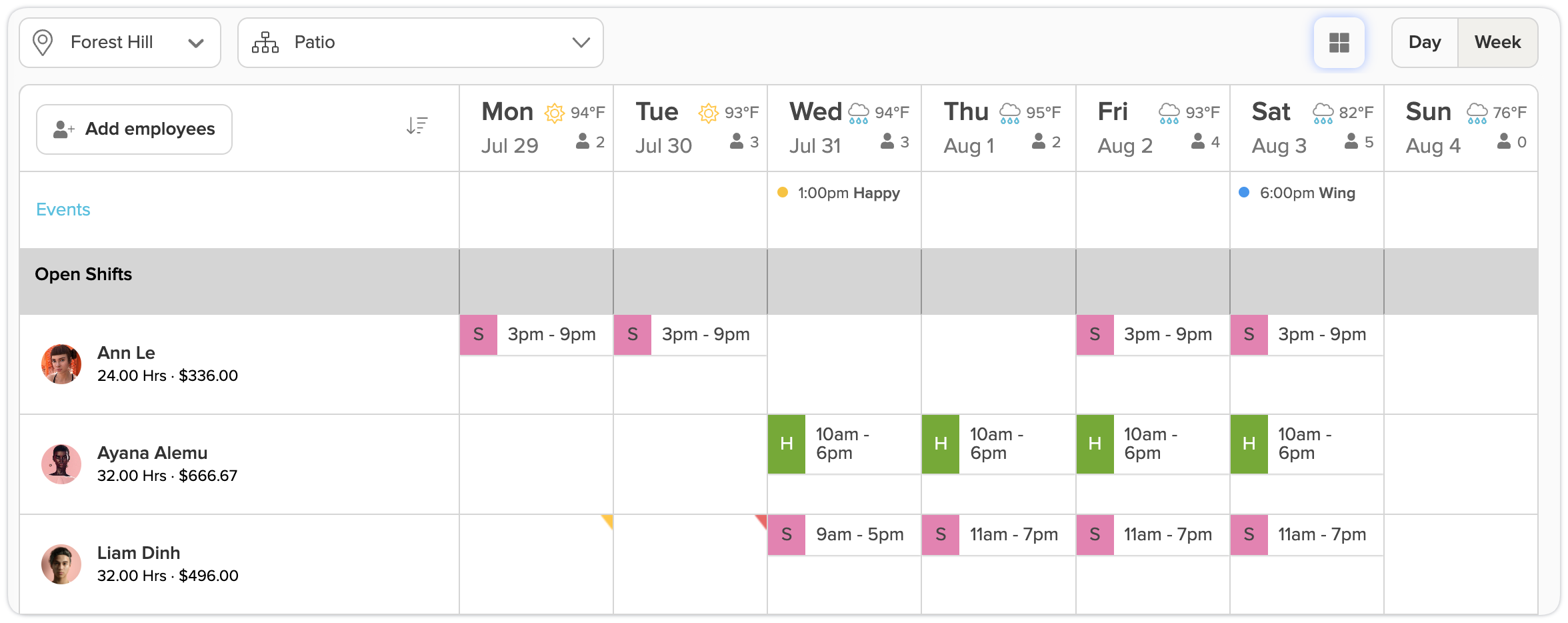Click Saturday's rainy weather icon
Image resolution: width=1568 pixels, height=623 pixels.
point(1323,113)
